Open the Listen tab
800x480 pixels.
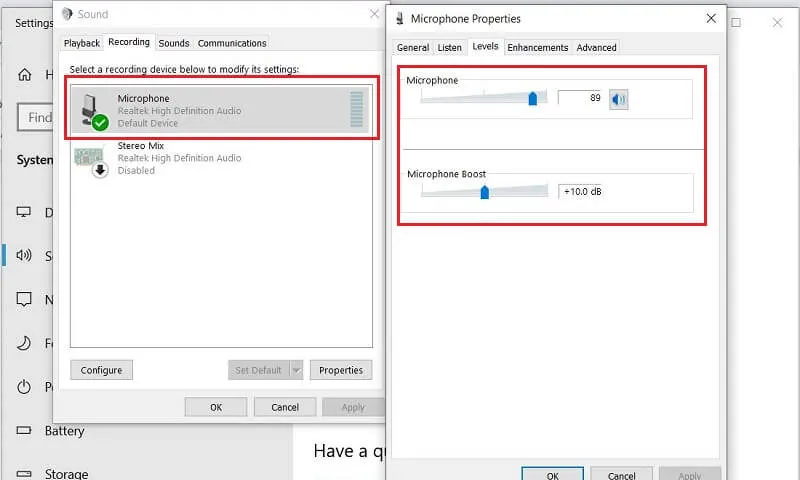(x=450, y=47)
